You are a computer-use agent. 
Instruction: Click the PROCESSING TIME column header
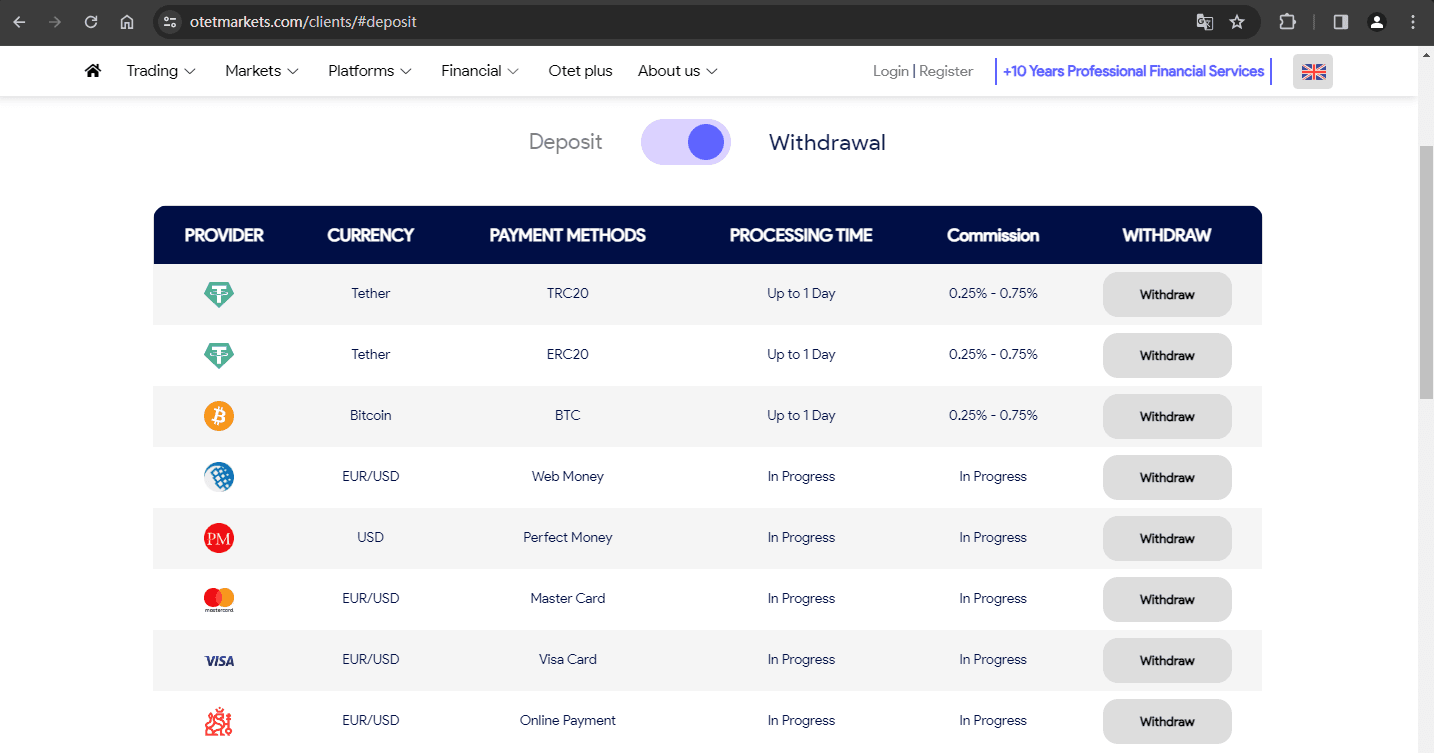click(x=801, y=236)
